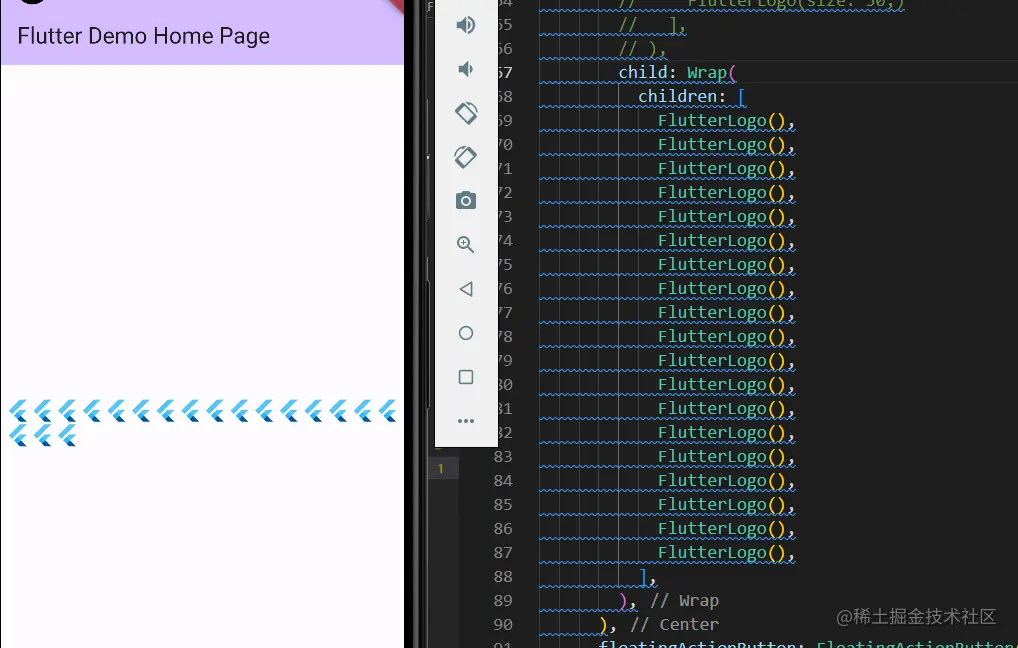Raise volume with emulator volume up icon
This screenshot has height=648, width=1018.
[466, 25]
